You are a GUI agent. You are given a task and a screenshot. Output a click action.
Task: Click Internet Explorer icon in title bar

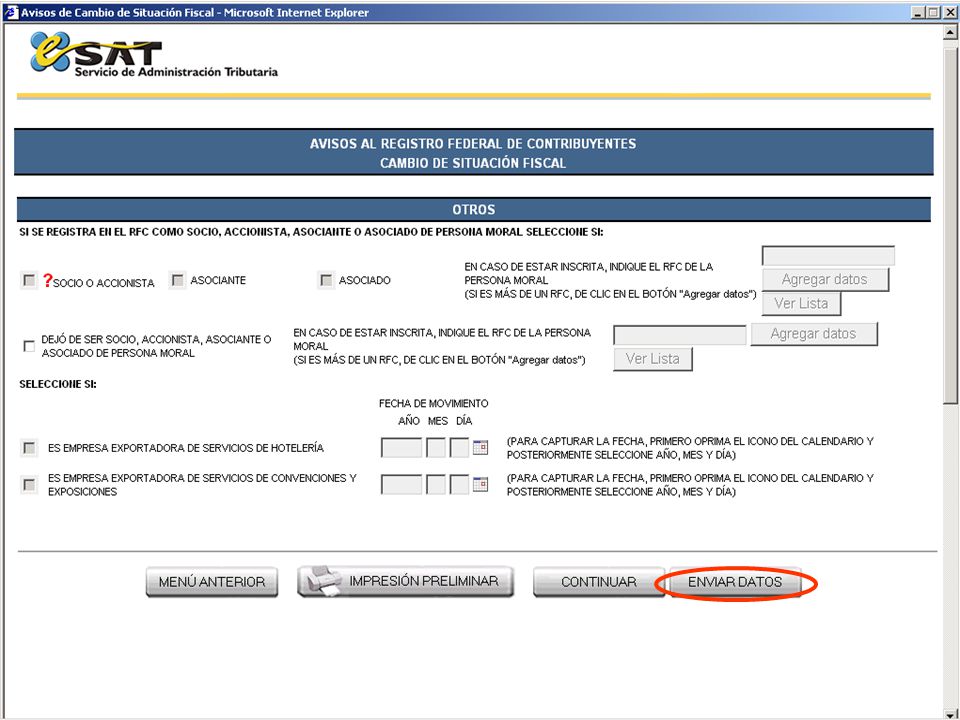pyautogui.click(x=10, y=12)
